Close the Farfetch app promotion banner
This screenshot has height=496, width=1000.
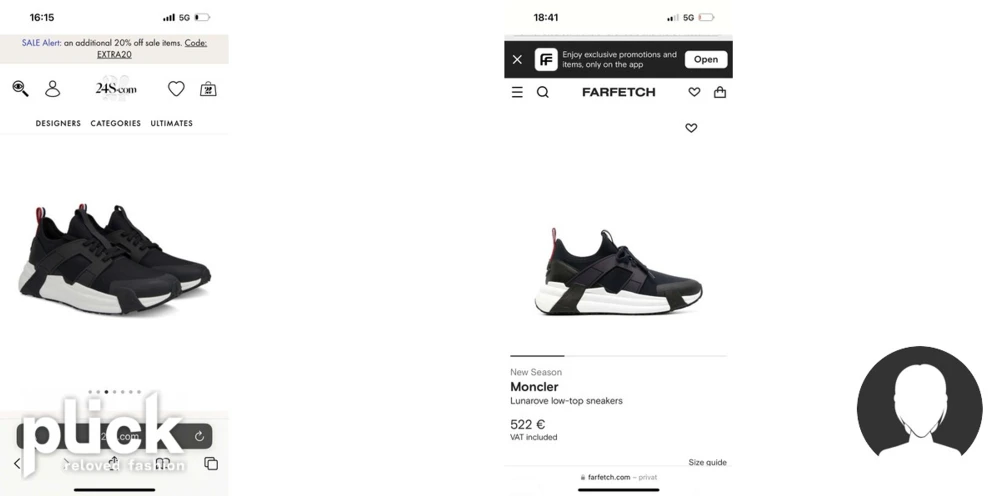[x=517, y=59]
